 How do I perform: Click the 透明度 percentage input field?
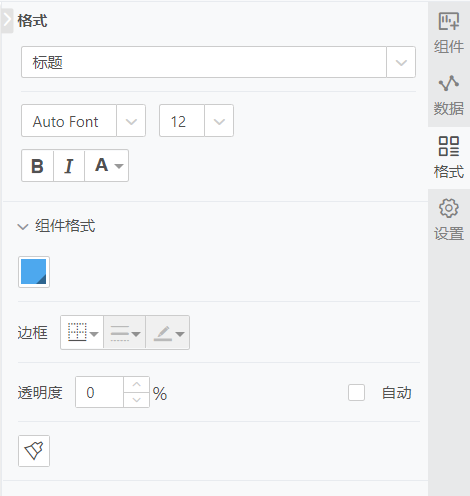pyautogui.click(x=99, y=392)
